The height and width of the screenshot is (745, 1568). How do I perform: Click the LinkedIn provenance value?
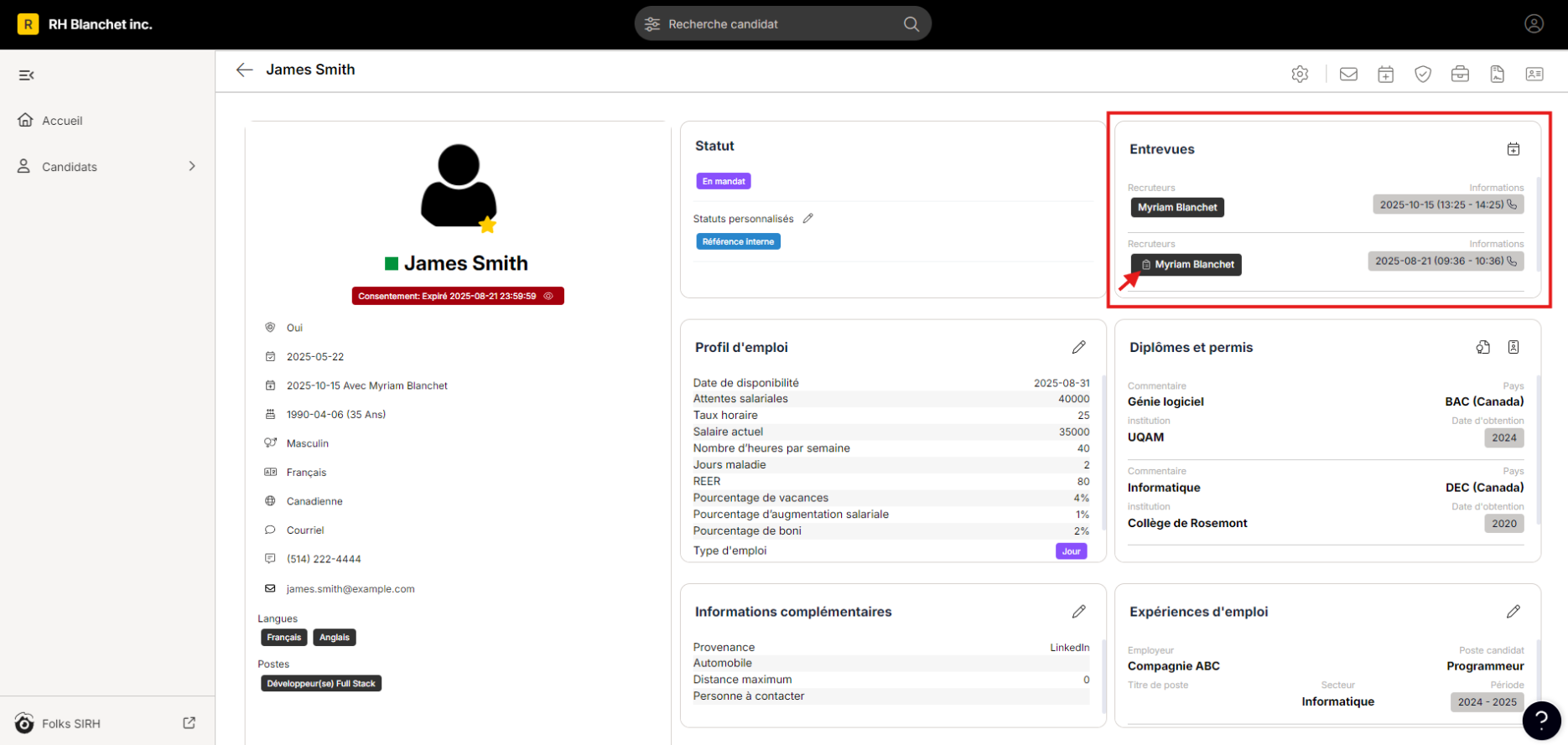[1070, 647]
